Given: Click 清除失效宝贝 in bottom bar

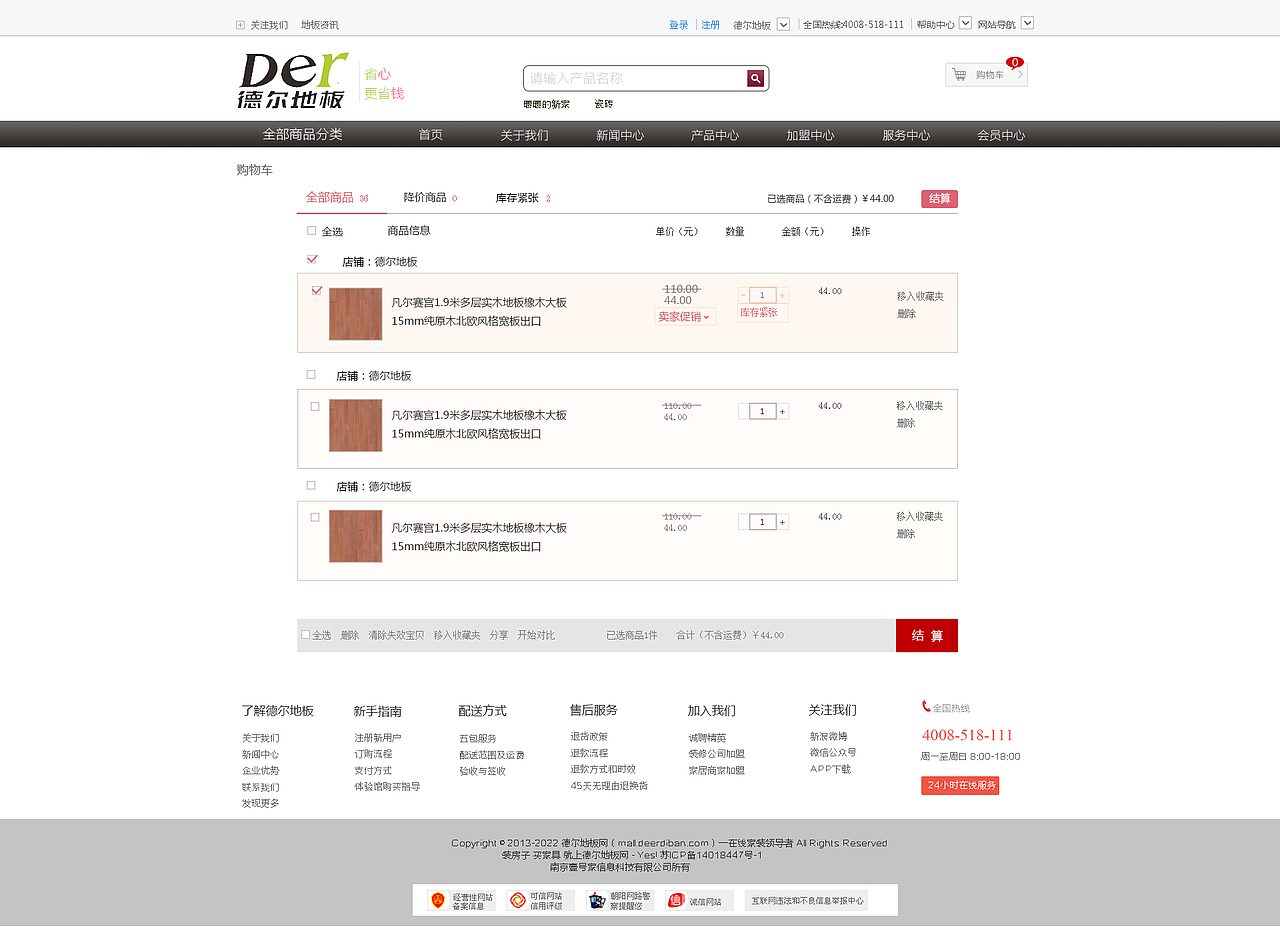Looking at the screenshot, I should 396,635.
